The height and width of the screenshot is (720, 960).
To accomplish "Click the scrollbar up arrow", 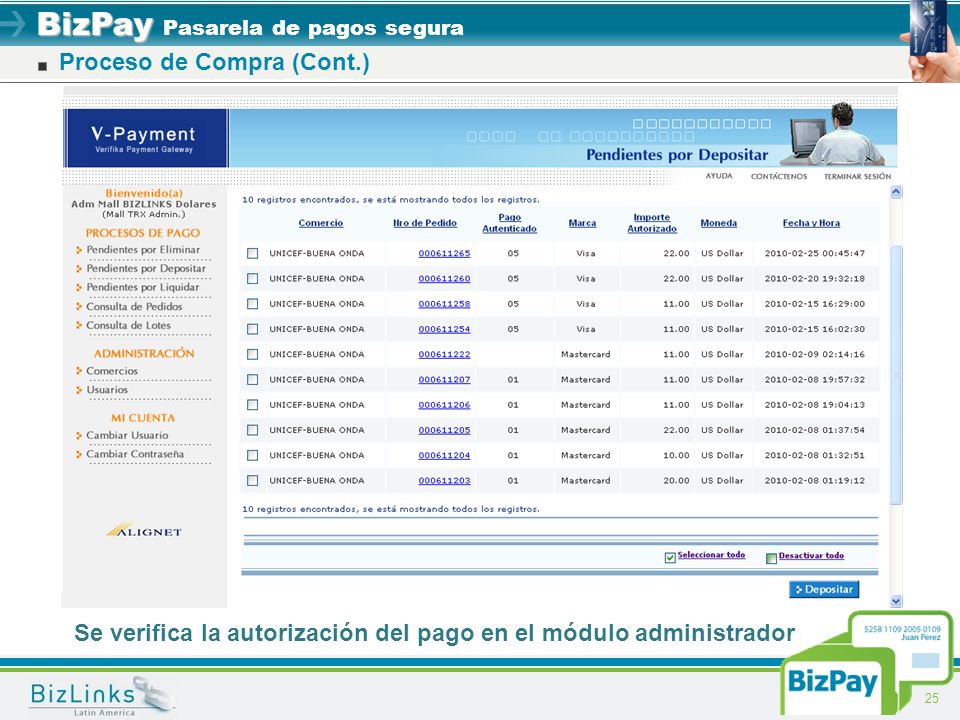I will 896,192.
